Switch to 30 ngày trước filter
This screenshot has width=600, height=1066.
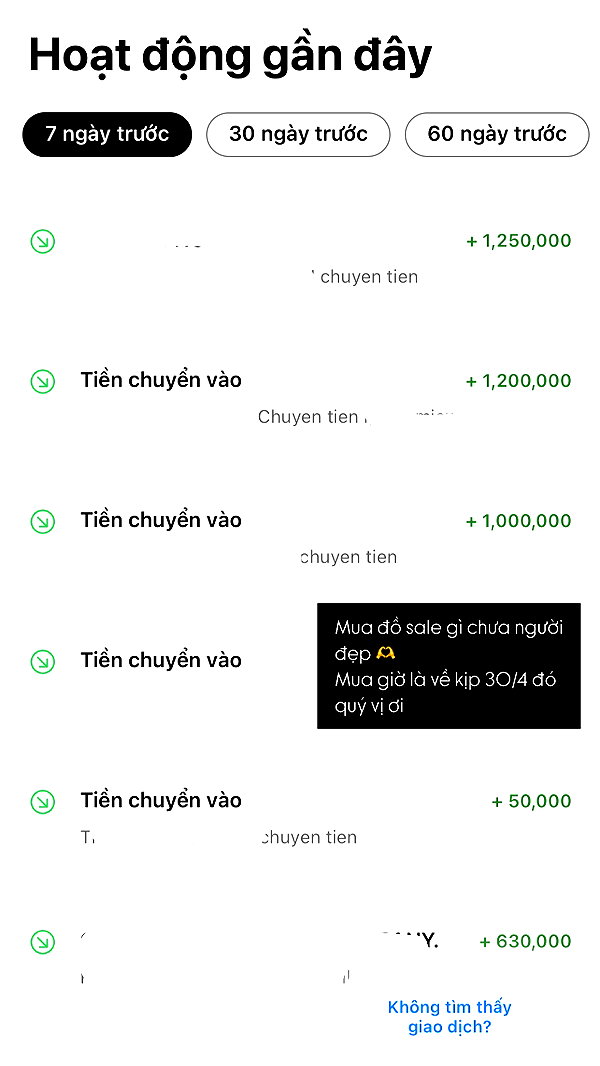pos(298,134)
